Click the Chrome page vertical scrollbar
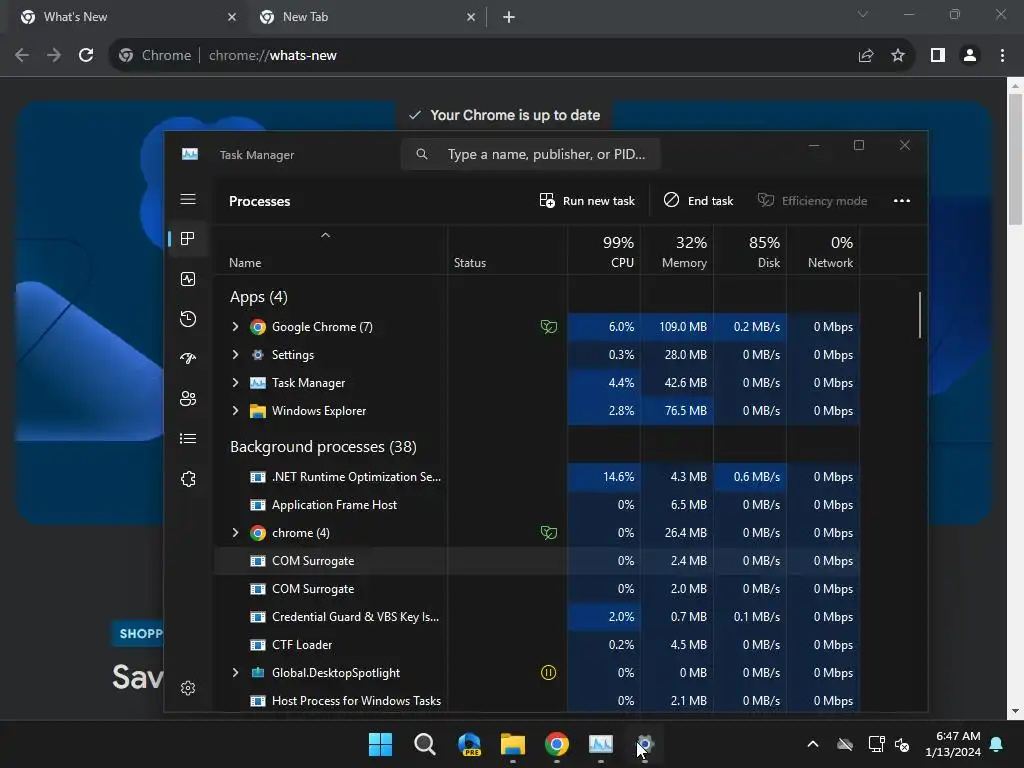This screenshot has height=768, width=1024. [1015, 159]
